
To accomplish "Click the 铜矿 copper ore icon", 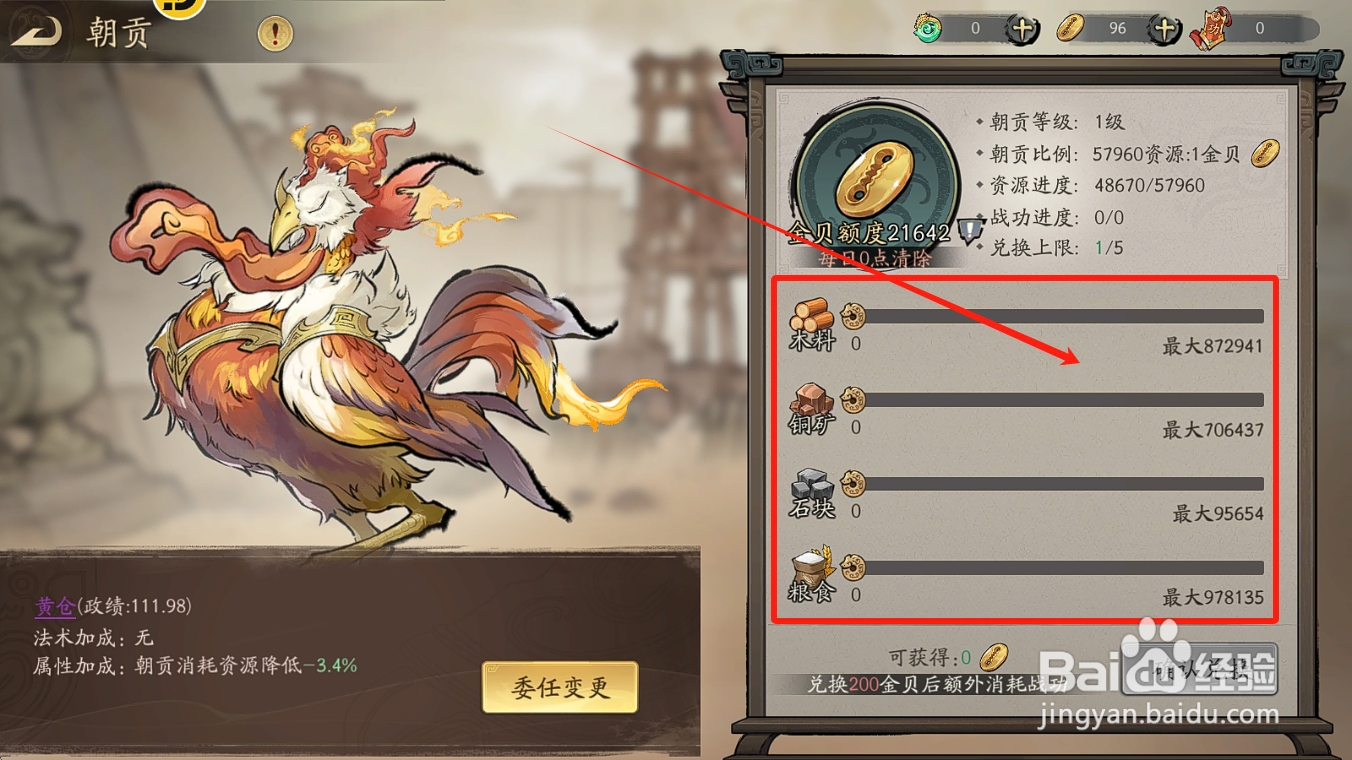I will point(811,399).
